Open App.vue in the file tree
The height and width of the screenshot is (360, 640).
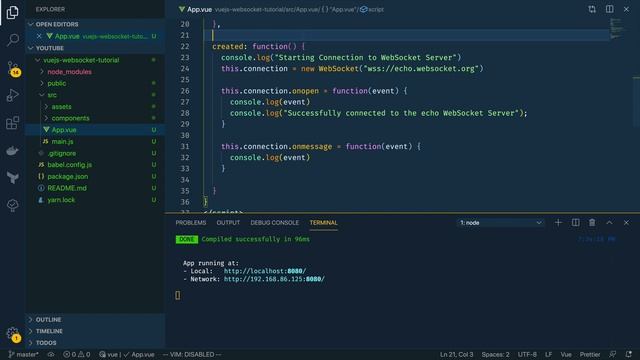(96, 130)
